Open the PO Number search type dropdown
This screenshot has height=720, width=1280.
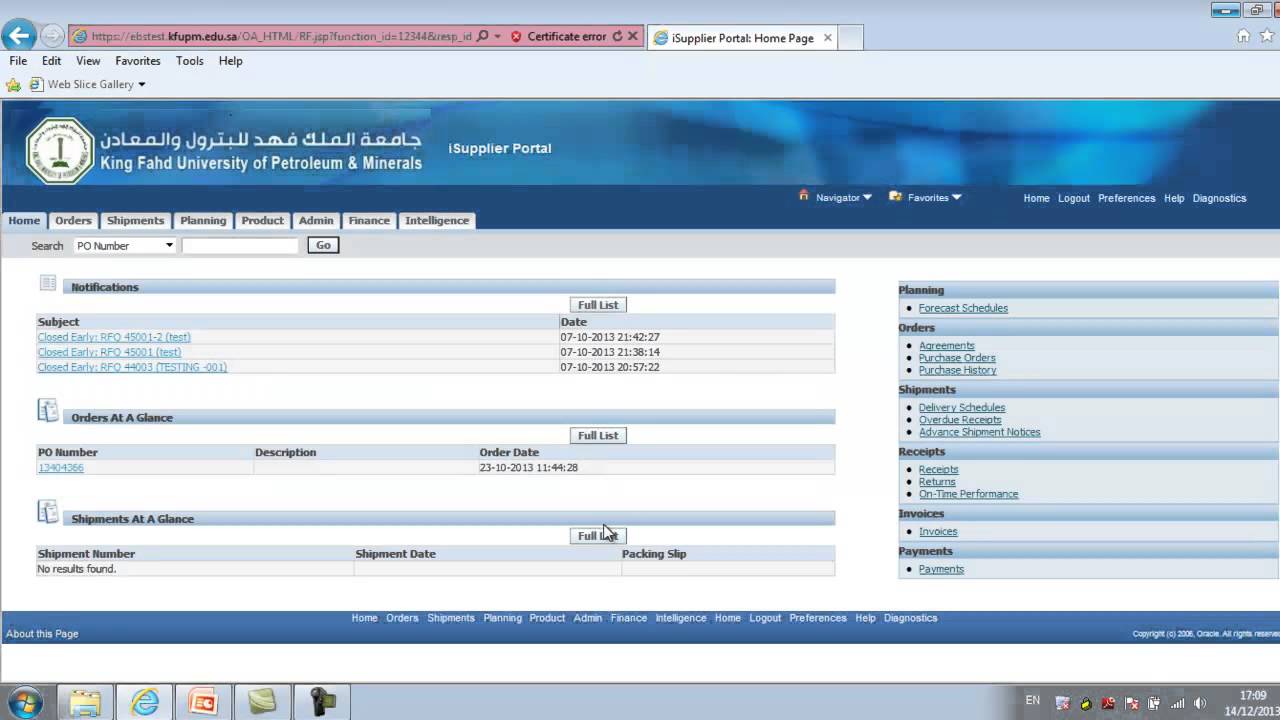click(x=125, y=245)
